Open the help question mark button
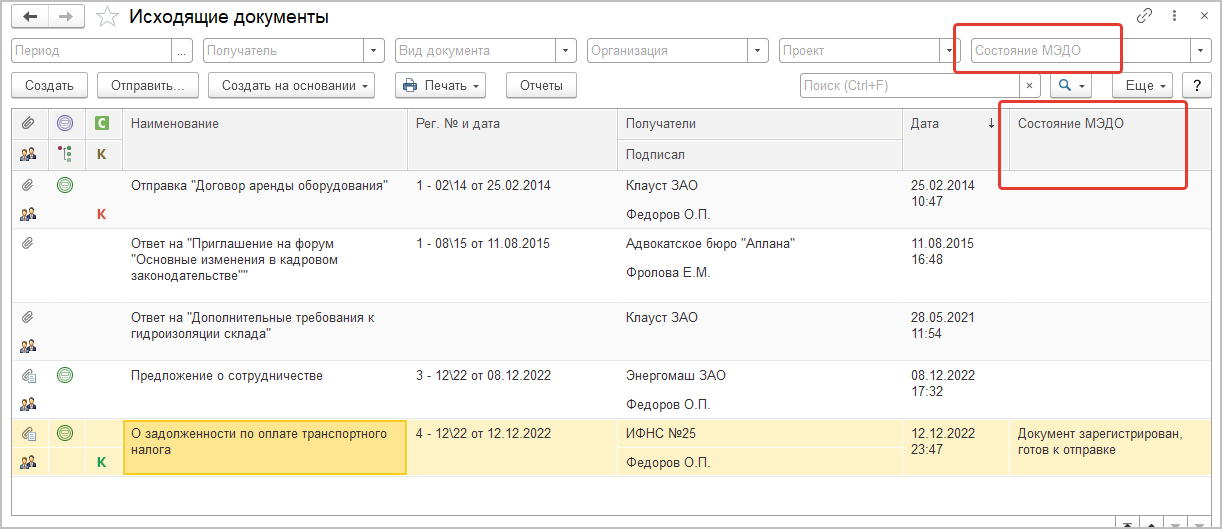The height and width of the screenshot is (529, 1222). tap(1196, 86)
